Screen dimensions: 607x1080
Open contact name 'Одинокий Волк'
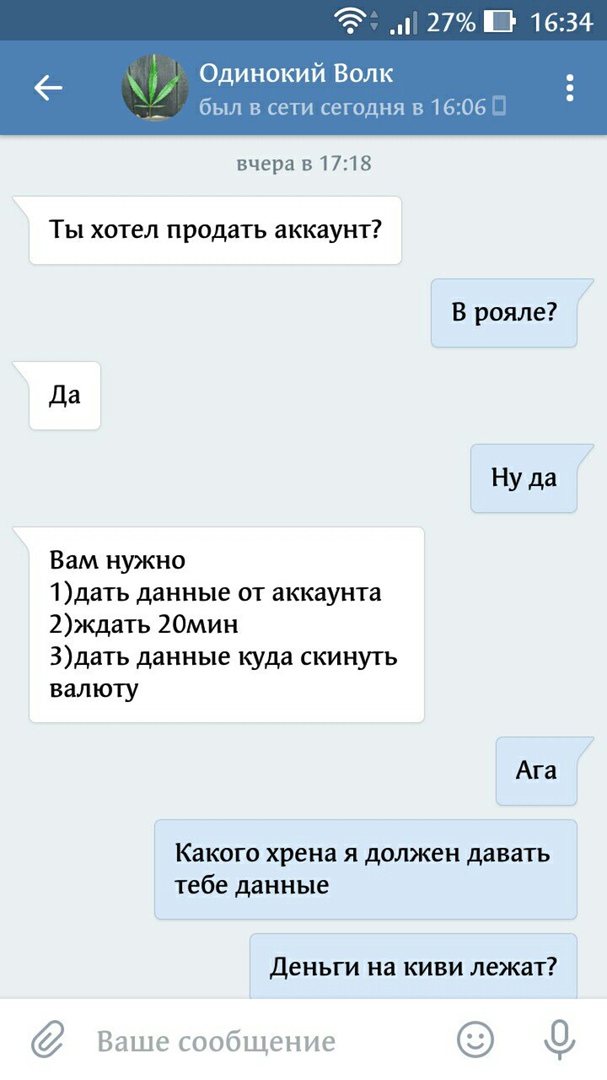tap(296, 73)
